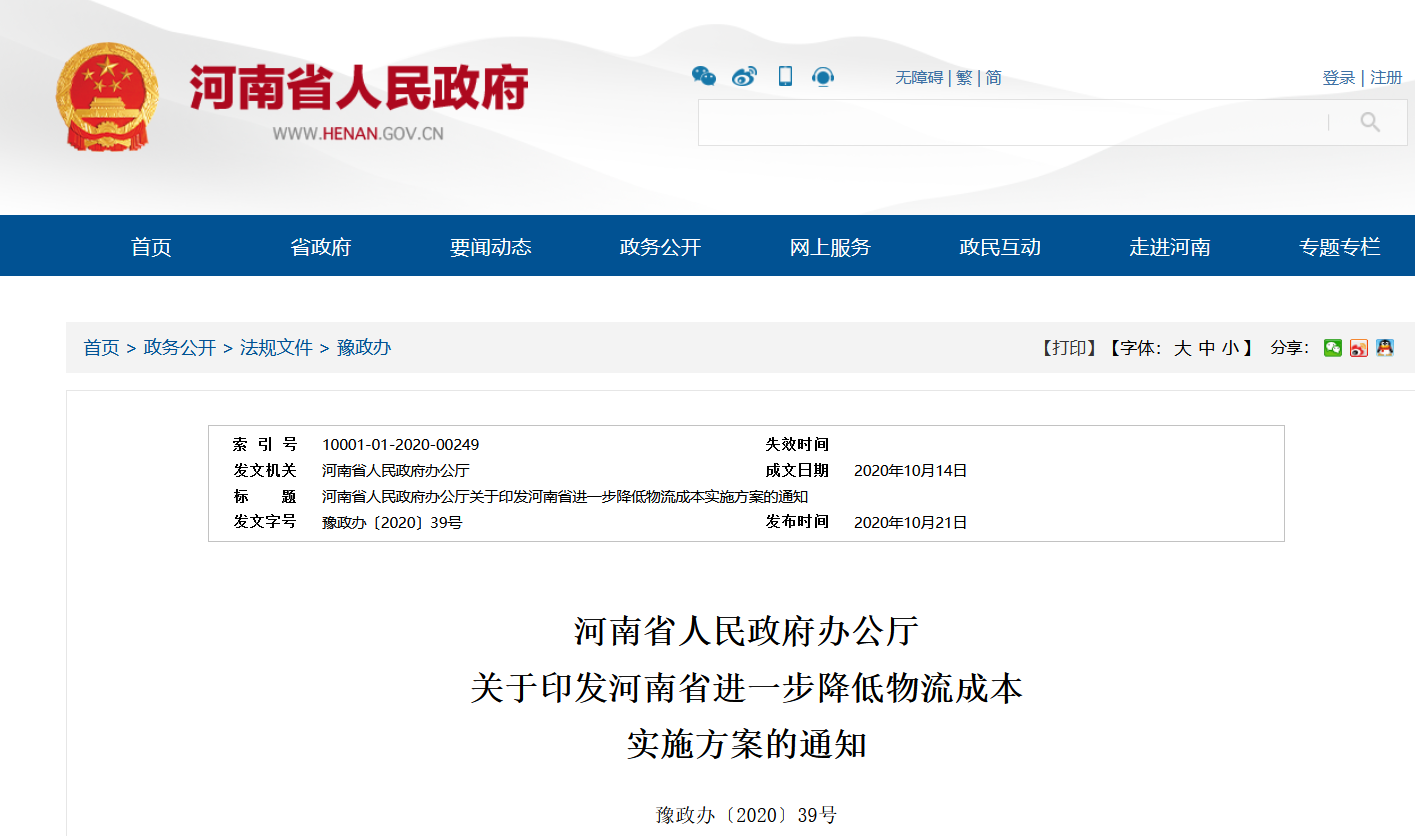Viewport: 1415px width, 836px height.
Task: Click the mobile client phone icon
Action: pyautogui.click(x=784, y=76)
